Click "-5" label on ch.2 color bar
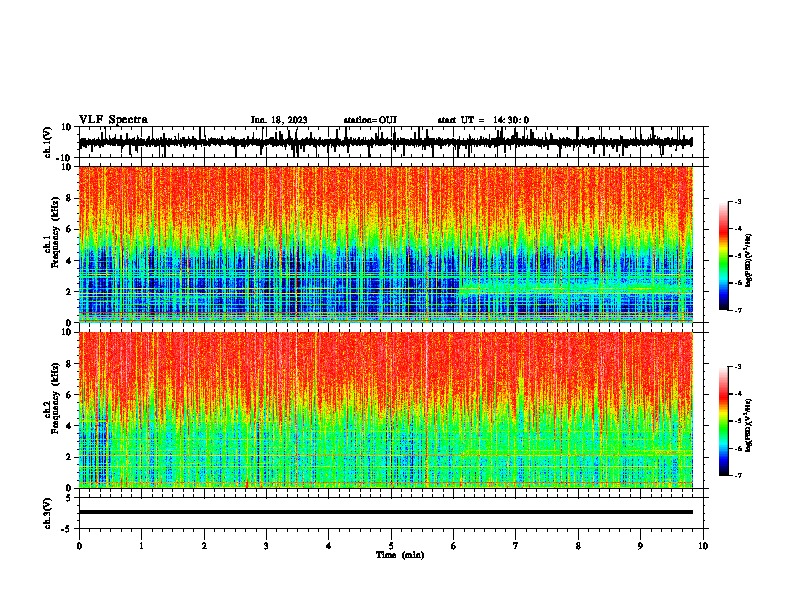Image resolution: width=792 pixels, height=612 pixels. click(x=738, y=421)
